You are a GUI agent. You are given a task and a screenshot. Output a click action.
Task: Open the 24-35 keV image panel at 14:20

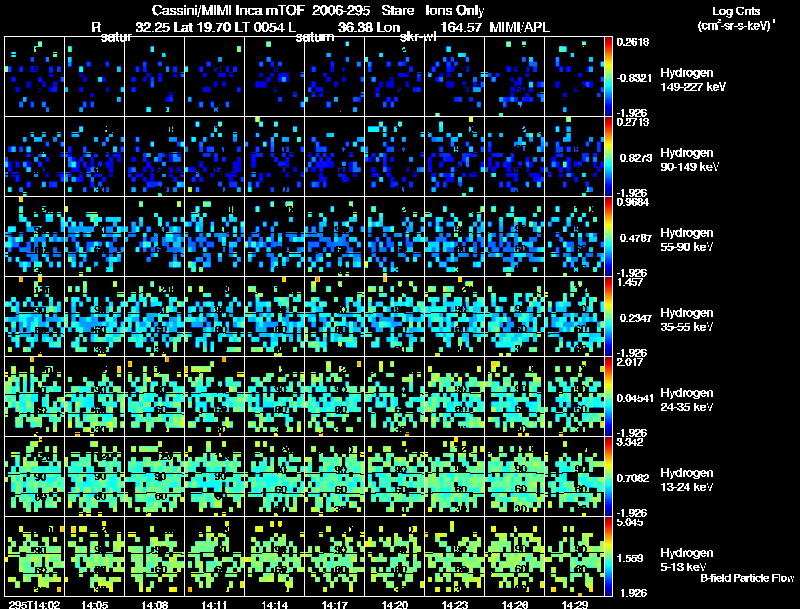[x=394, y=397]
